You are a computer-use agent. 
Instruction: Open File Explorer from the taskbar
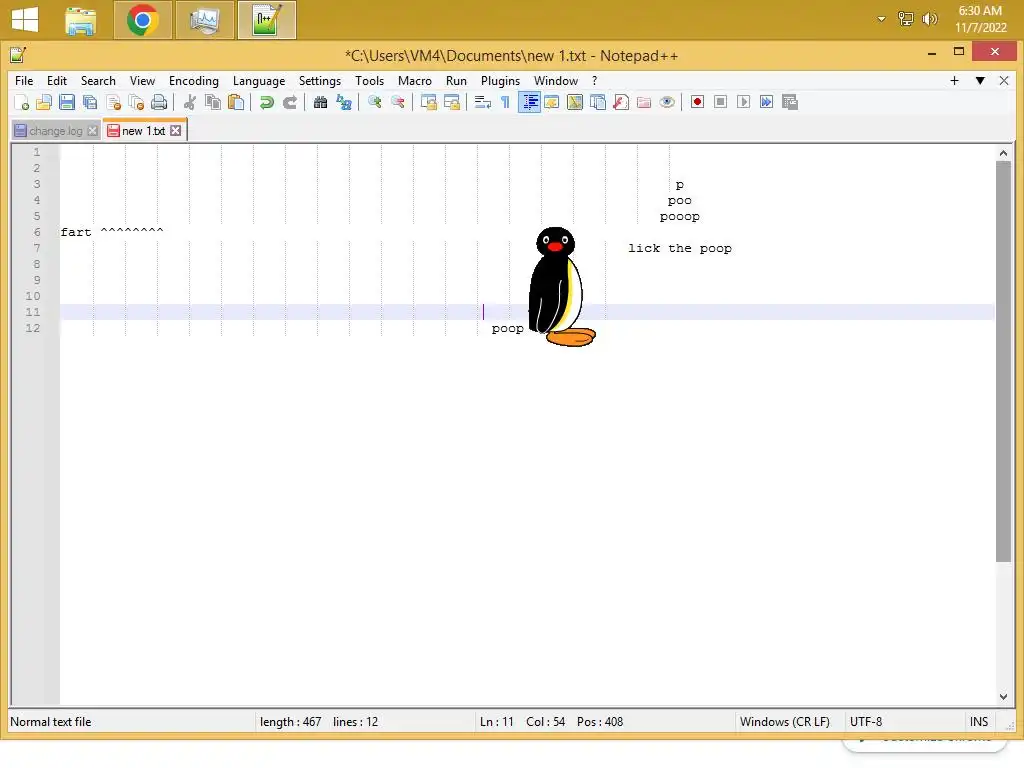pos(81,20)
